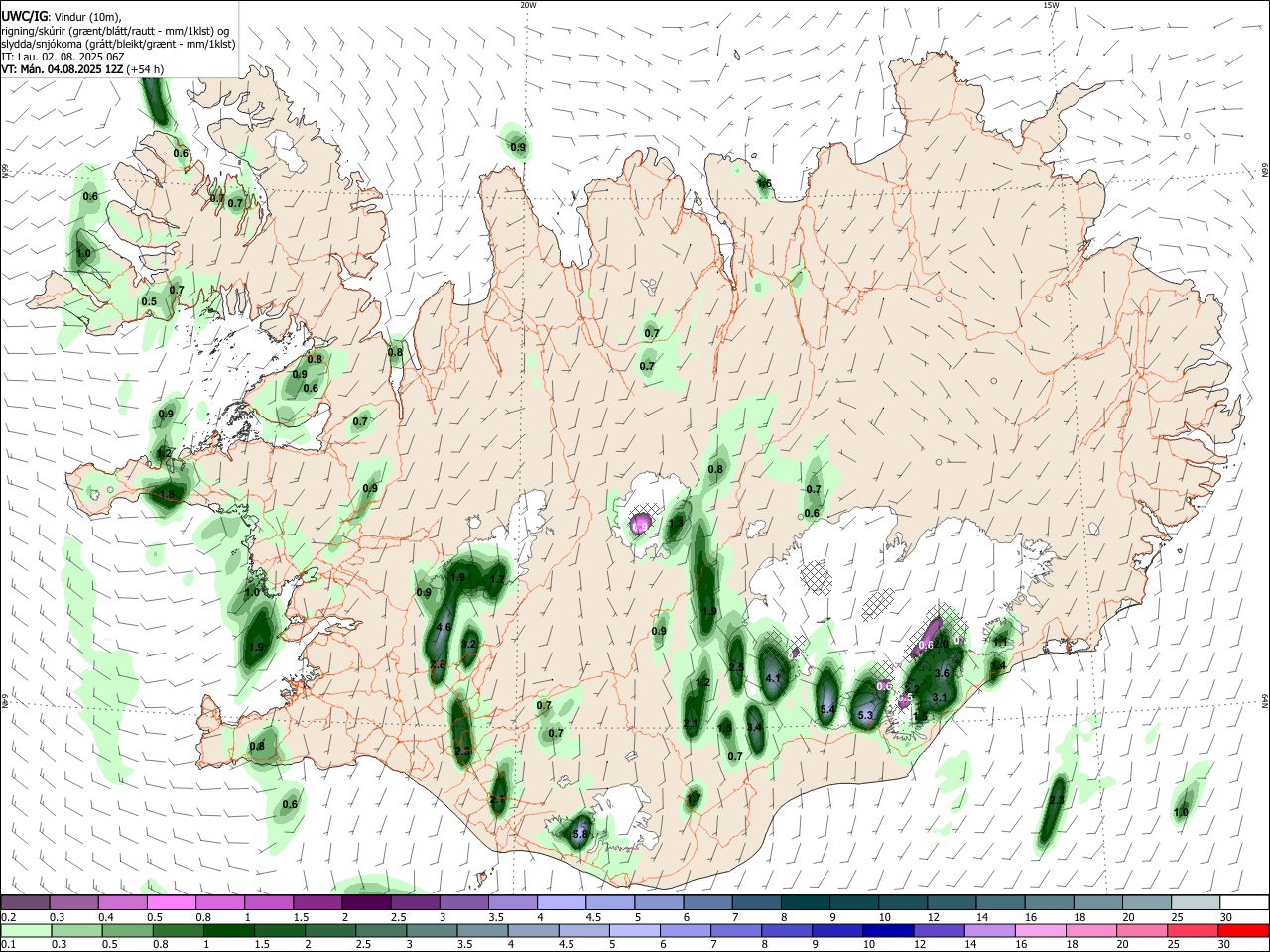Image resolution: width=1270 pixels, height=952 pixels.
Task: Click the 1.6 value on the north coast
Action: click(x=764, y=183)
